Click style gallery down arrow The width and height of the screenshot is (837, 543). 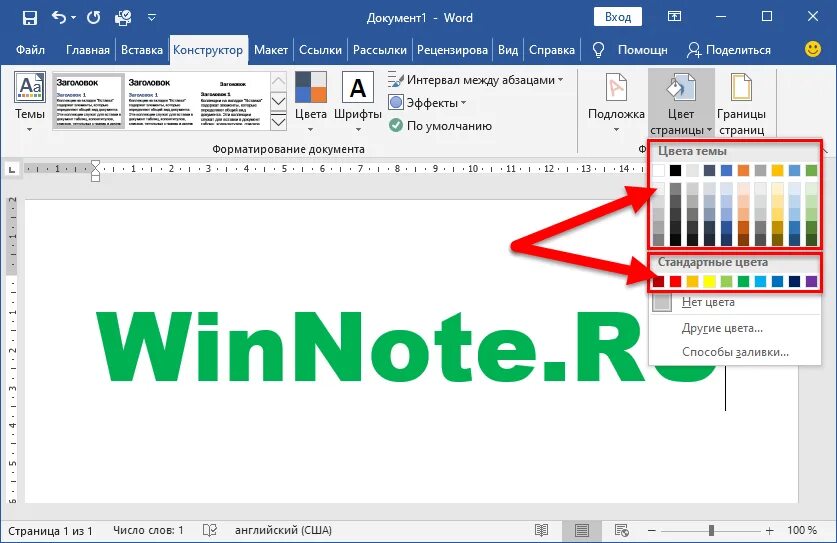pos(279,101)
